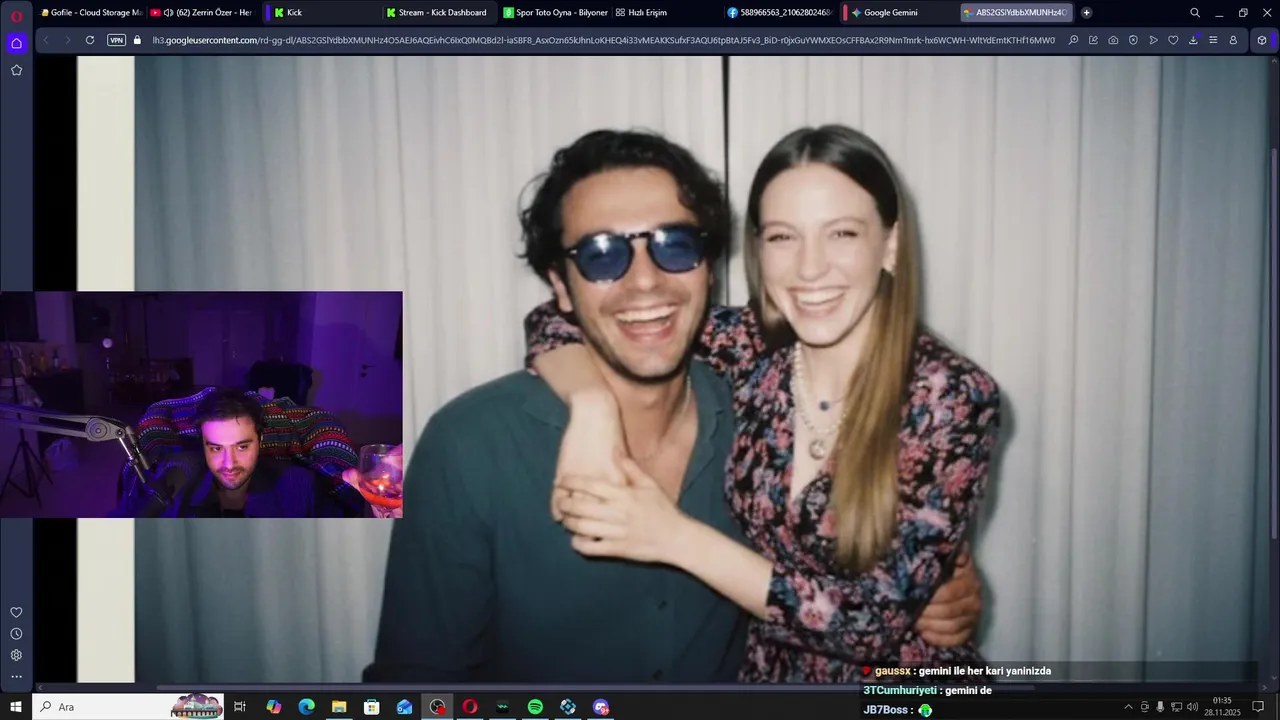Viewport: 1280px width, 720px height.
Task: Open the edit page note icon
Action: (x=1093, y=40)
